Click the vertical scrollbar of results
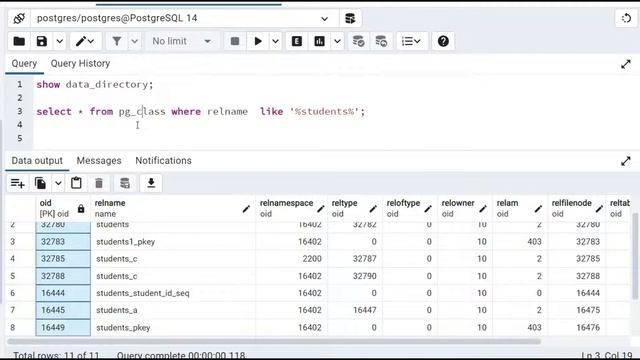The width and height of the screenshot is (640, 360). [x=636, y=256]
